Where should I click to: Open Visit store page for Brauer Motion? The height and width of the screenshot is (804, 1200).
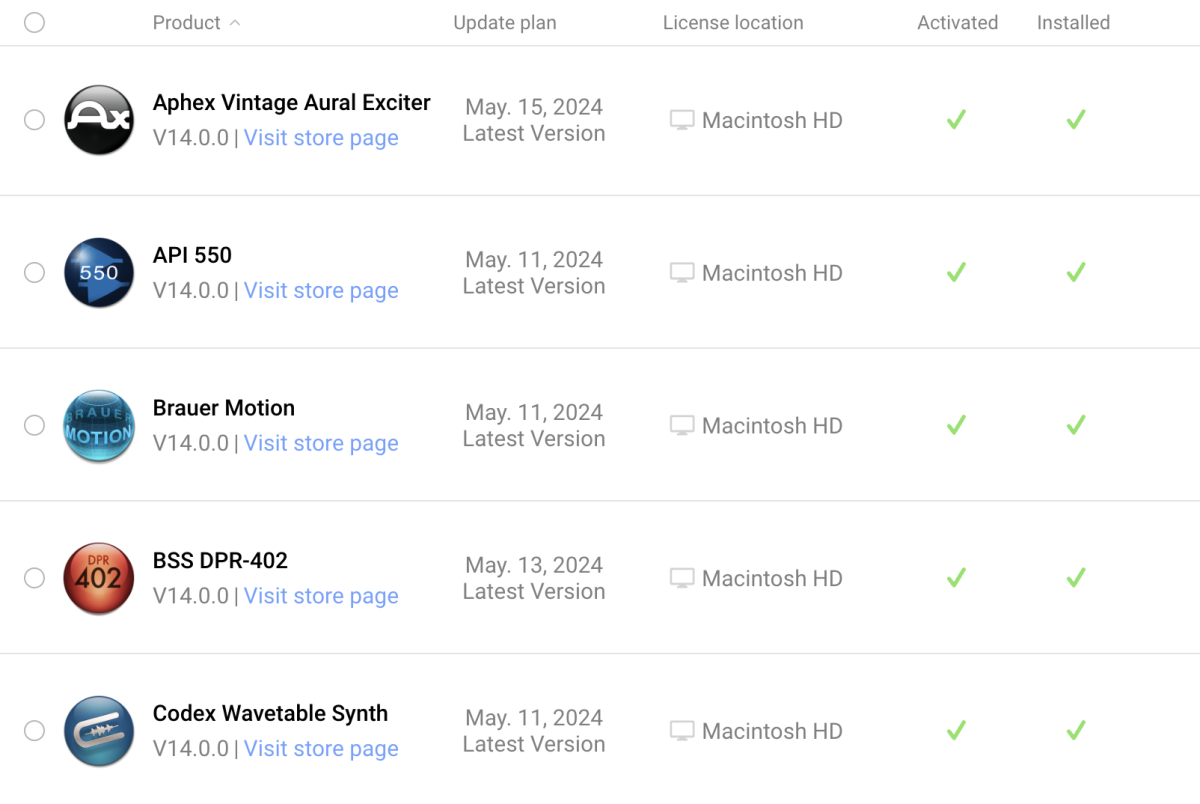pos(321,443)
